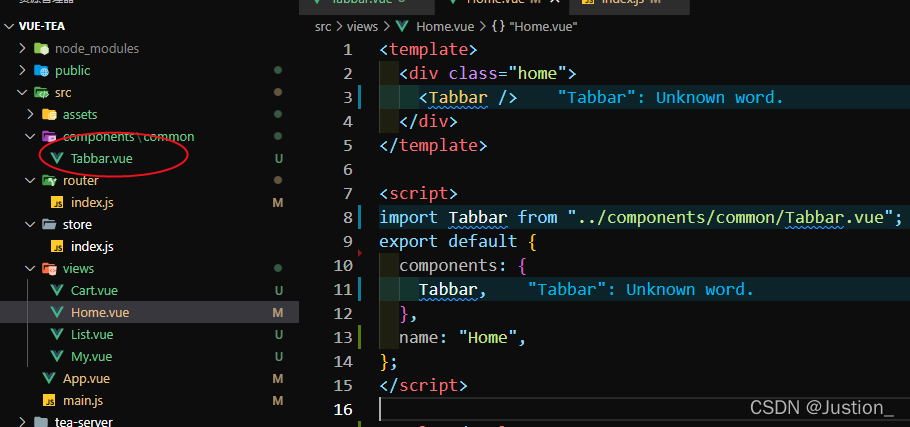Click the Unknown word message on line 3
910x427 pixels.
[670, 97]
